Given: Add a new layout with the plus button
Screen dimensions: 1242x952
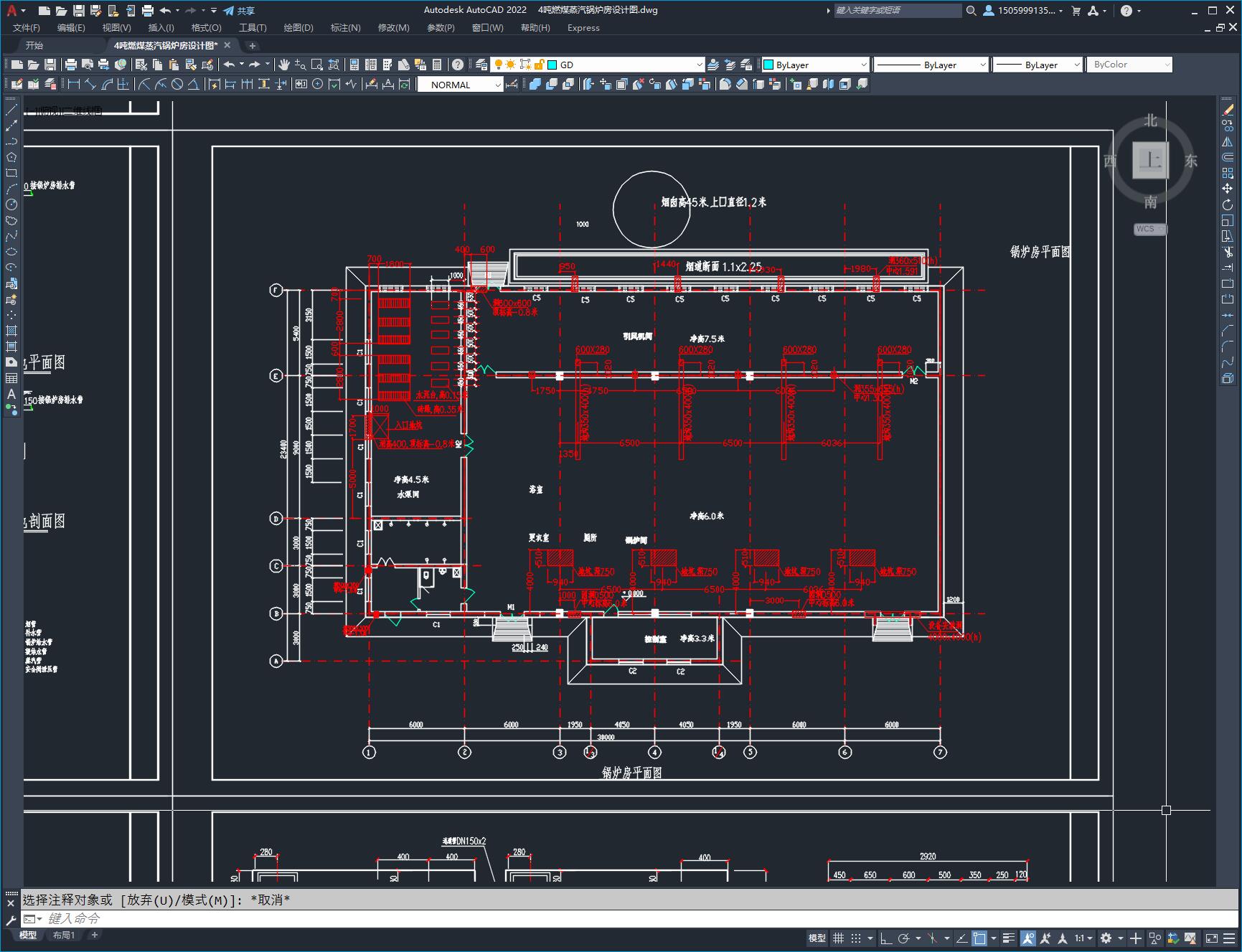Looking at the screenshot, I should (x=94, y=935).
